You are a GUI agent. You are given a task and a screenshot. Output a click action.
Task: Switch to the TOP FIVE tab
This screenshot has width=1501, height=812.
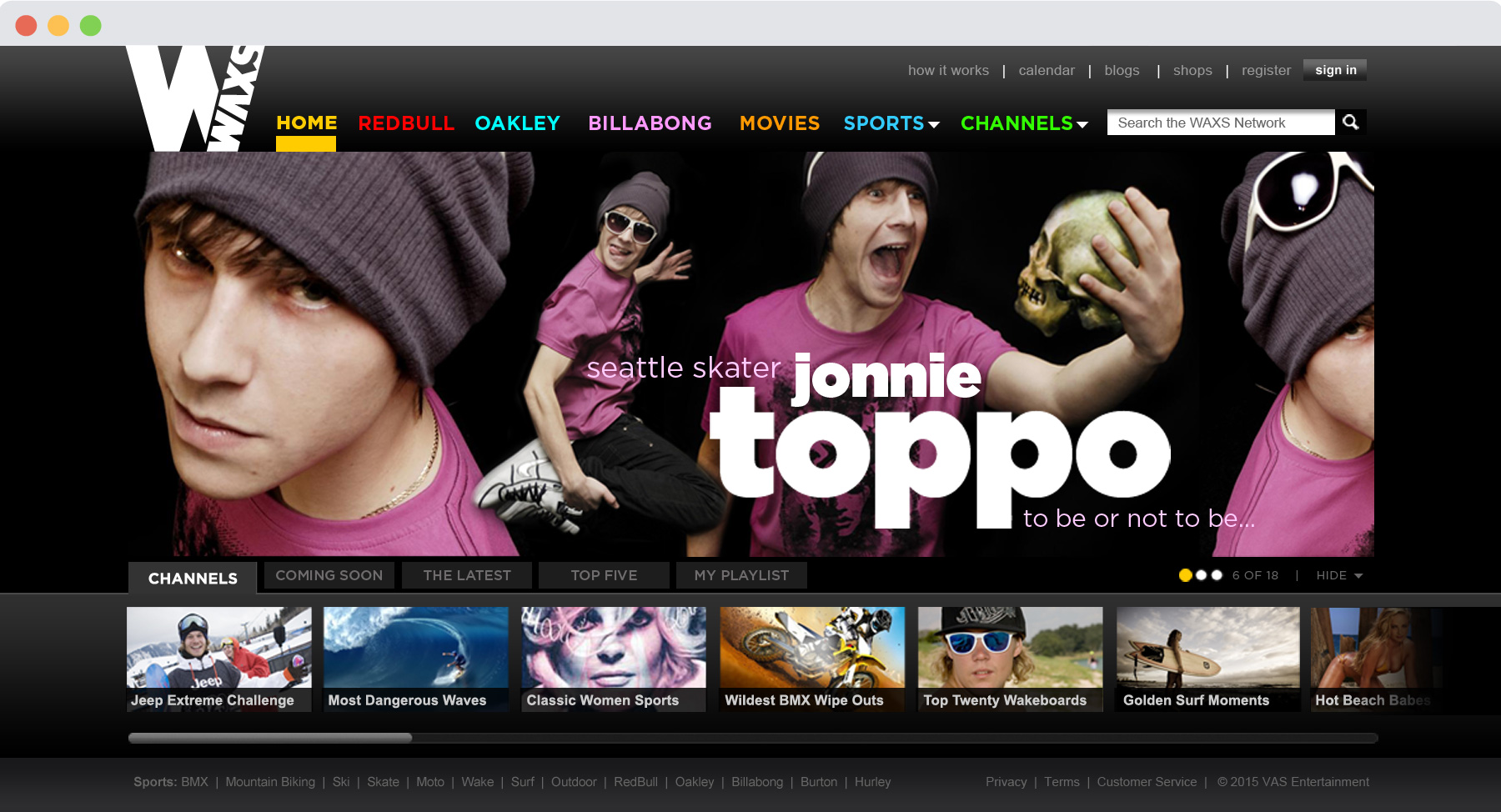604,575
